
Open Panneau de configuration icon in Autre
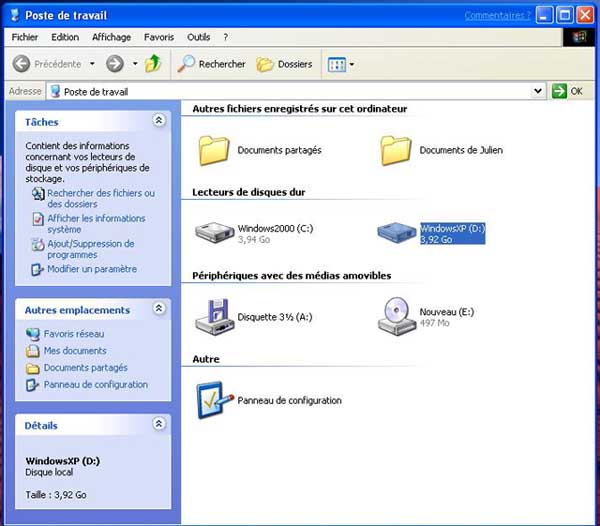215,400
